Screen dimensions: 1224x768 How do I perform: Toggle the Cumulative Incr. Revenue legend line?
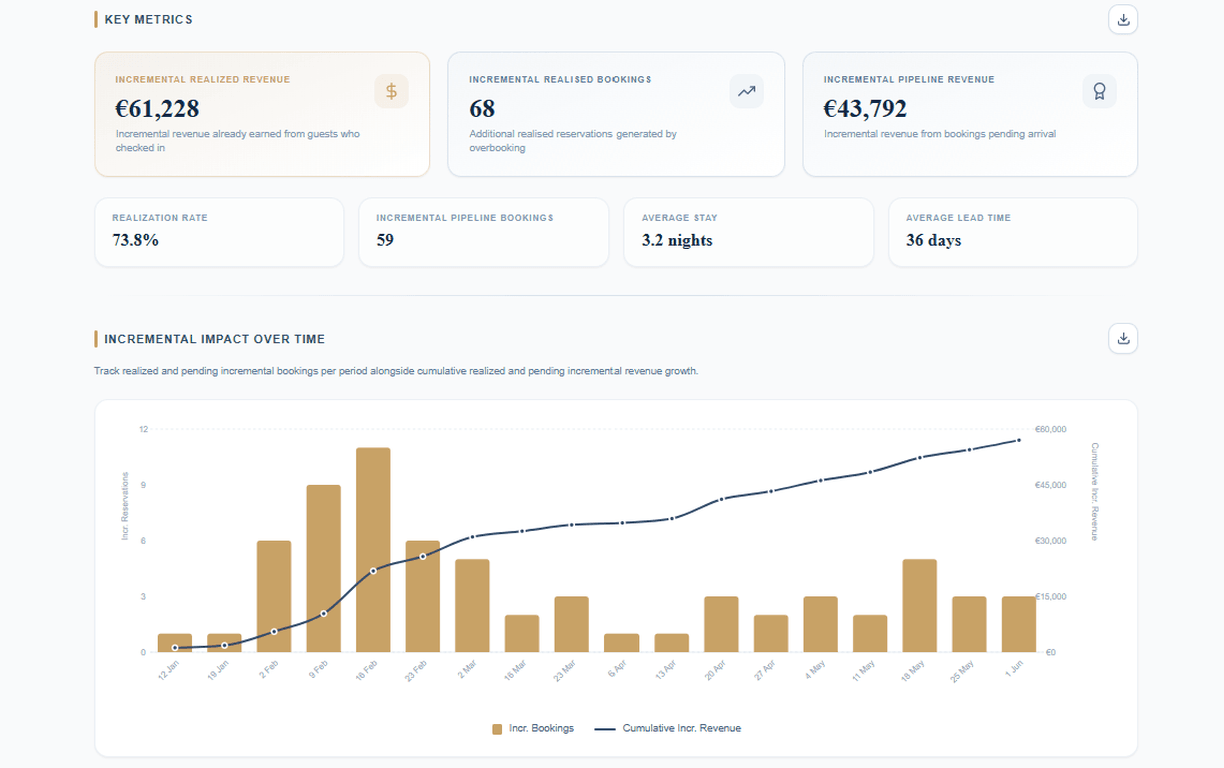pyautogui.click(x=605, y=729)
